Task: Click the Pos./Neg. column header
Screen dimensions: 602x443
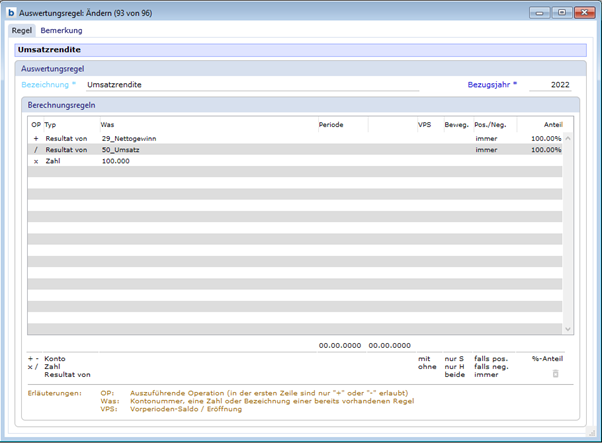Action: (x=490, y=124)
